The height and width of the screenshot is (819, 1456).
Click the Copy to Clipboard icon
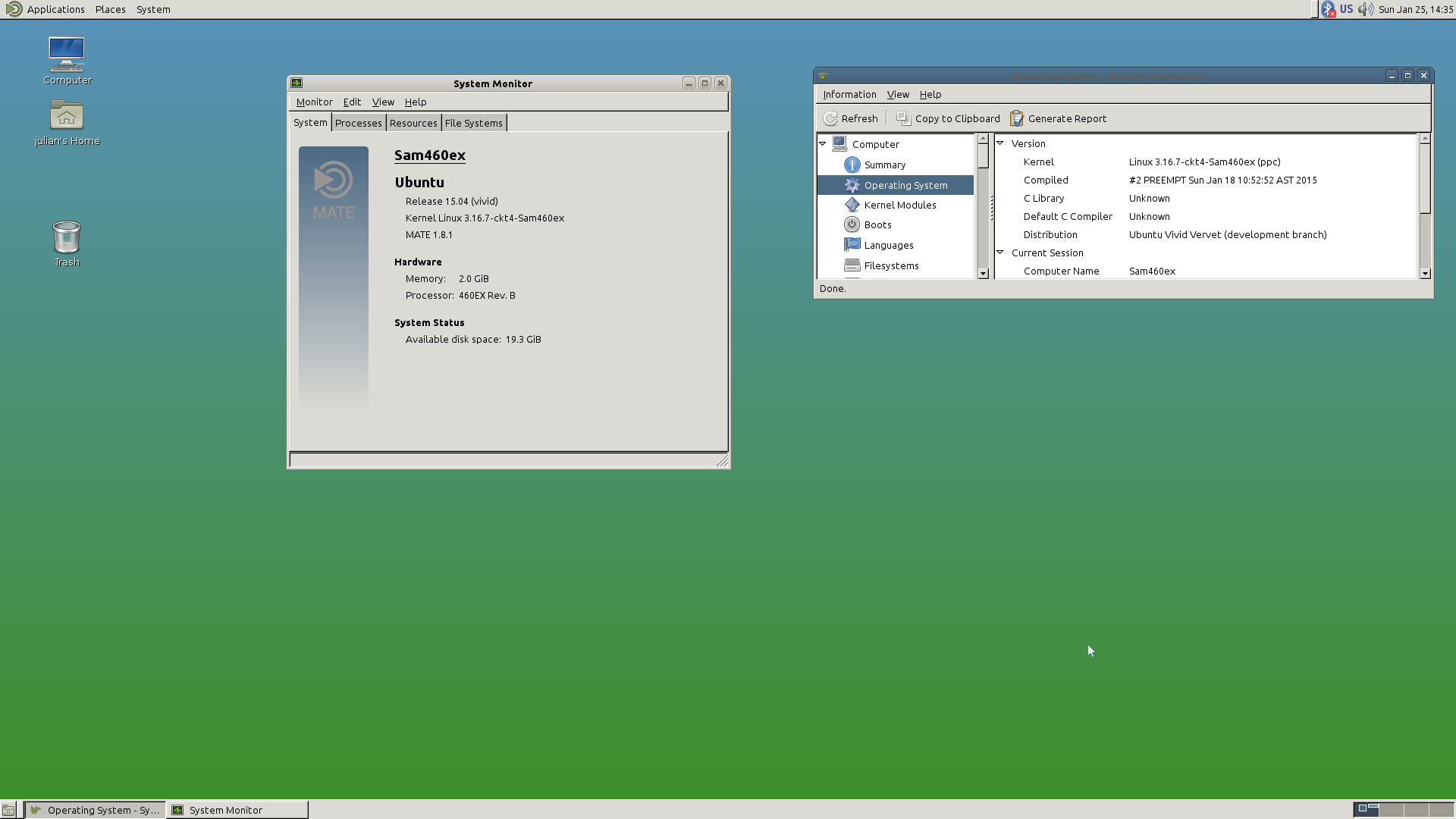coord(903,119)
